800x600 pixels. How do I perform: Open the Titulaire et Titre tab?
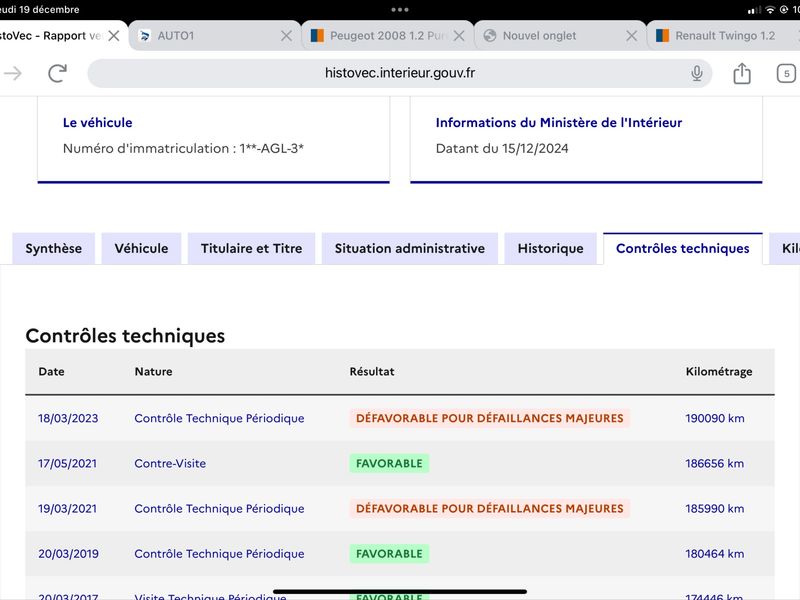pos(252,248)
